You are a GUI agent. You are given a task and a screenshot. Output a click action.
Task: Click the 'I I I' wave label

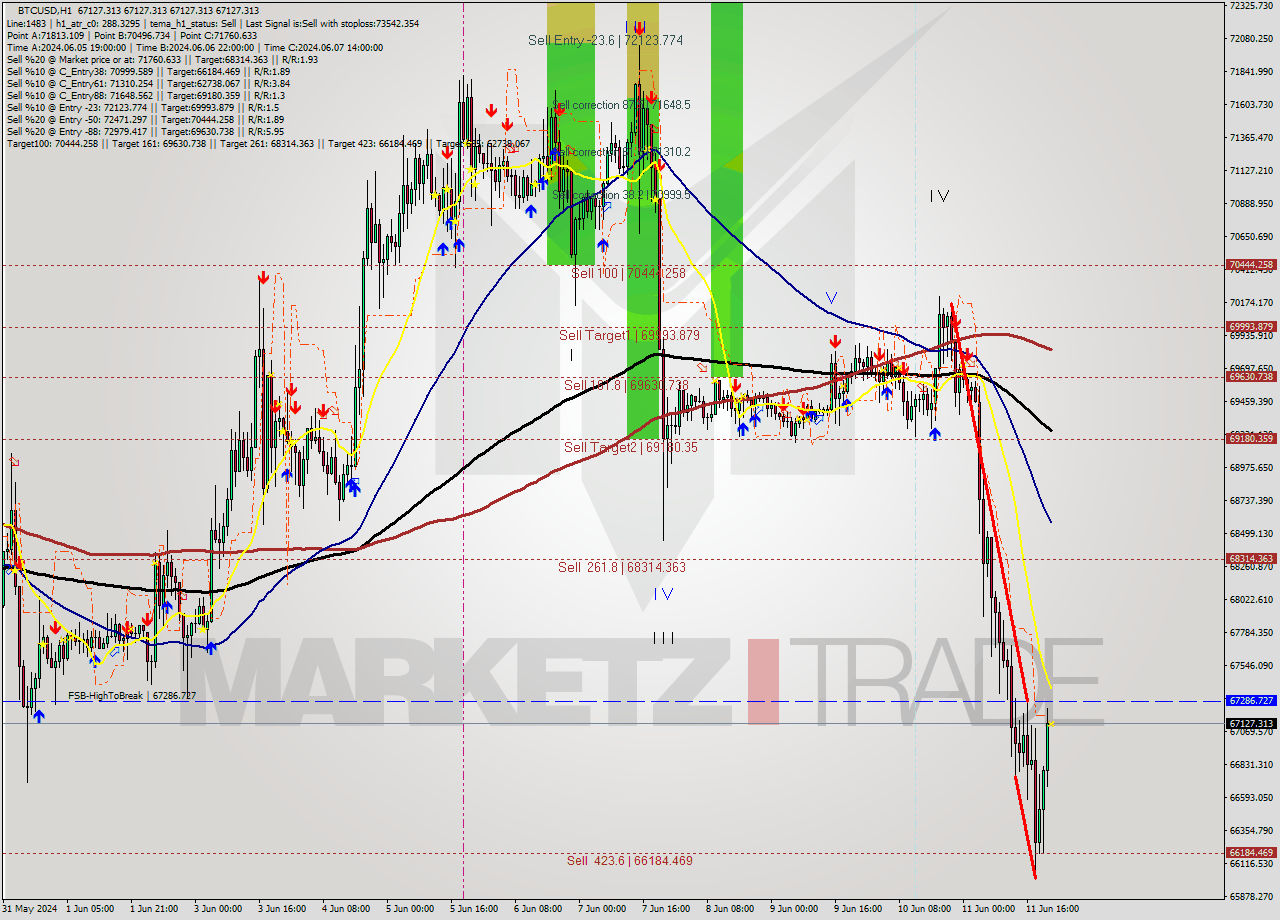click(663, 637)
